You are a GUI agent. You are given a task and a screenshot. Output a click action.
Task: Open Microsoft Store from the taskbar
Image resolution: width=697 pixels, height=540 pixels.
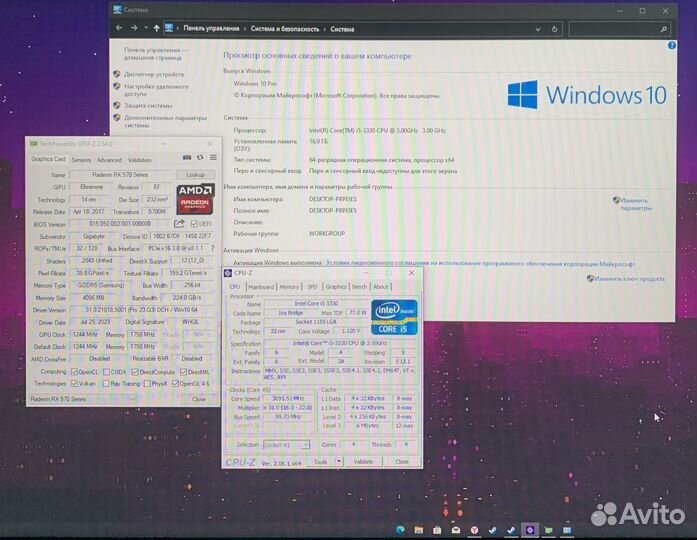point(437,530)
